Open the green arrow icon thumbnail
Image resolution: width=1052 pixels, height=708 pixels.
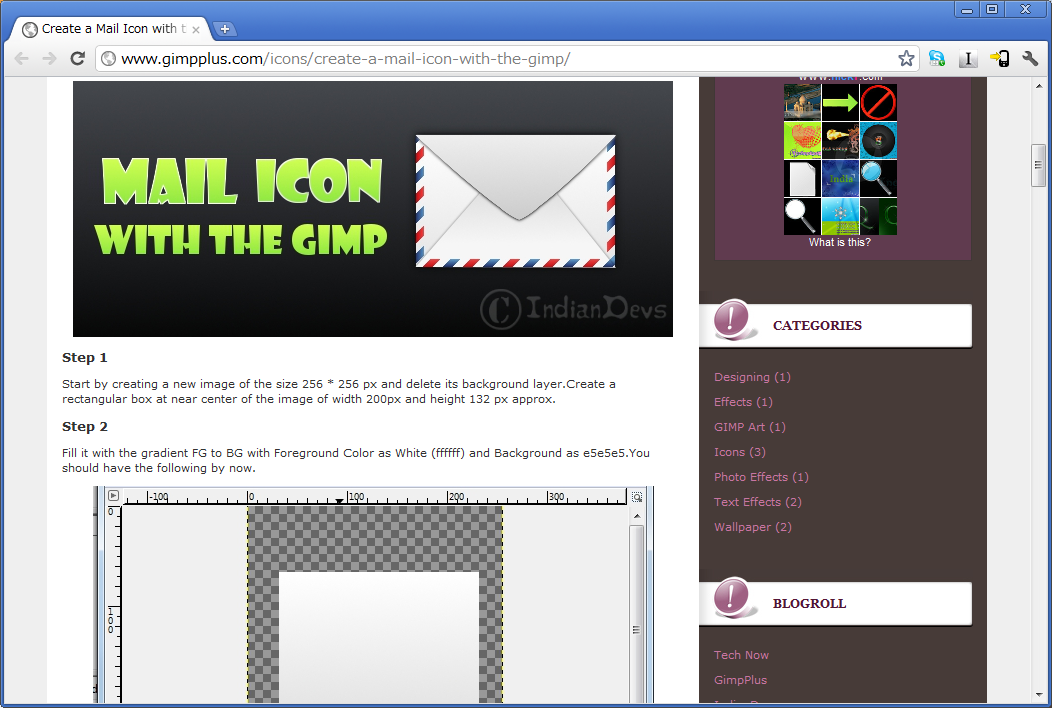point(840,102)
